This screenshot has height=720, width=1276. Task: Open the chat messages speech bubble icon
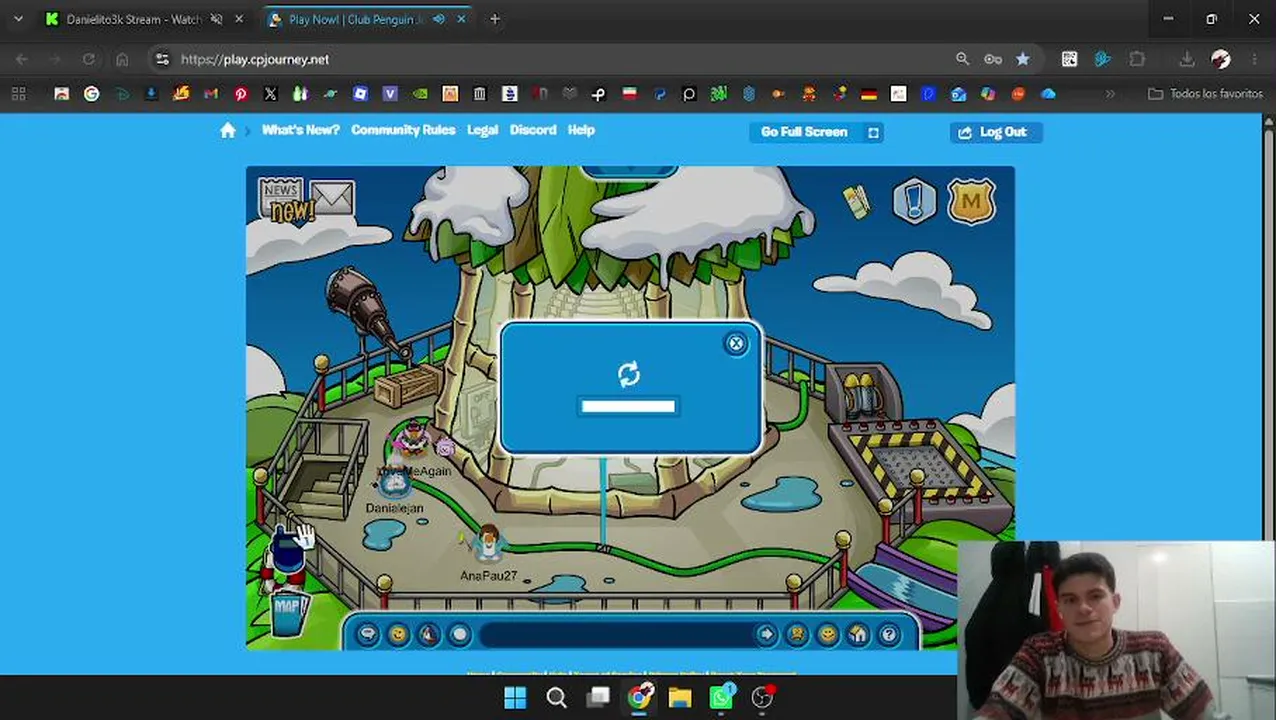click(x=368, y=634)
